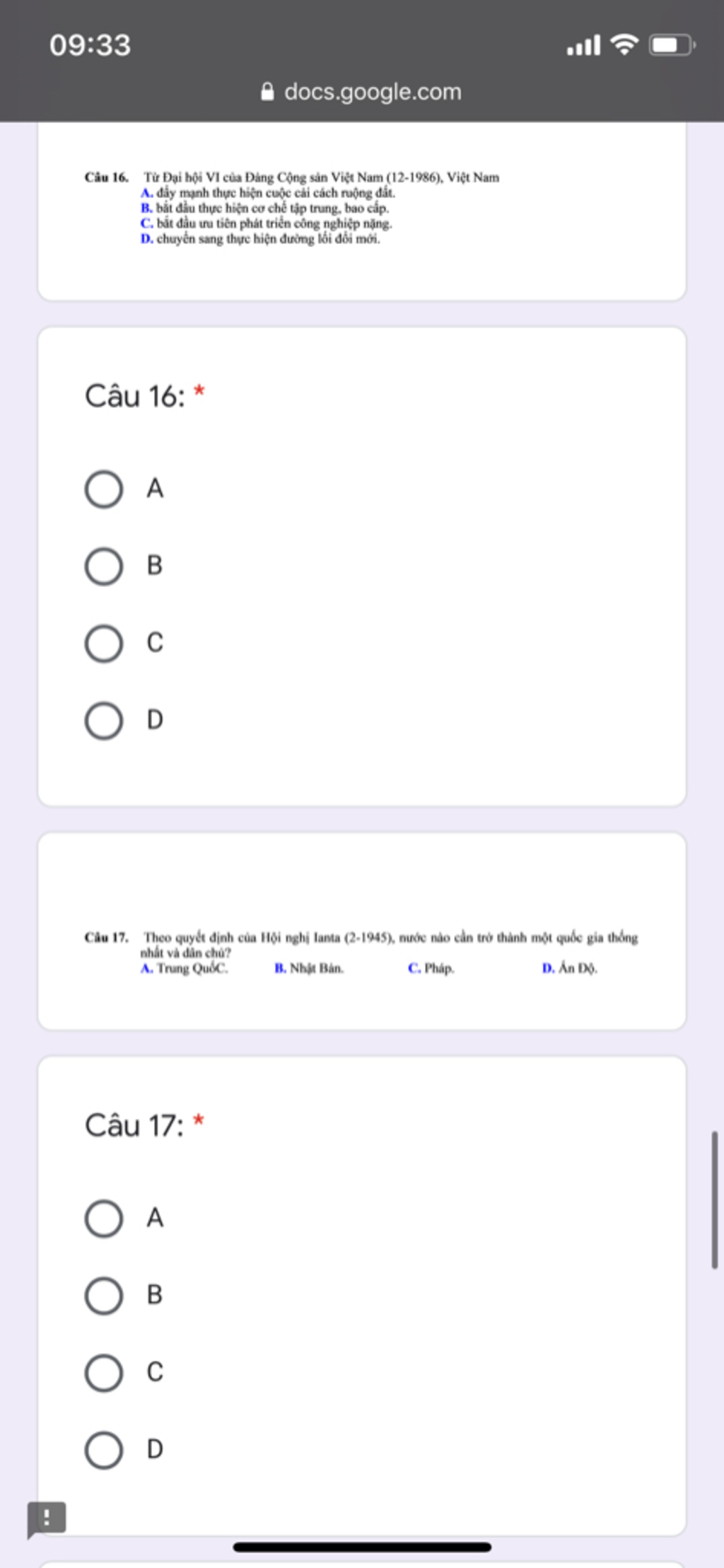Click the report problem exclamation icon
The height and width of the screenshot is (1568, 724).
coord(47,1519)
